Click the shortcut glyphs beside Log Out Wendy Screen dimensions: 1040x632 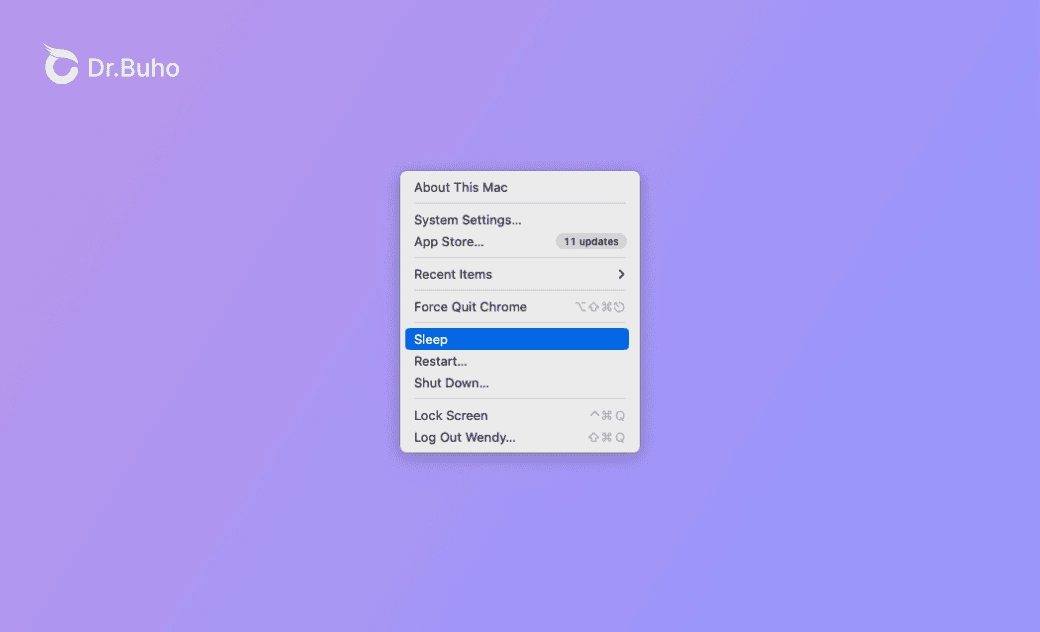point(606,437)
